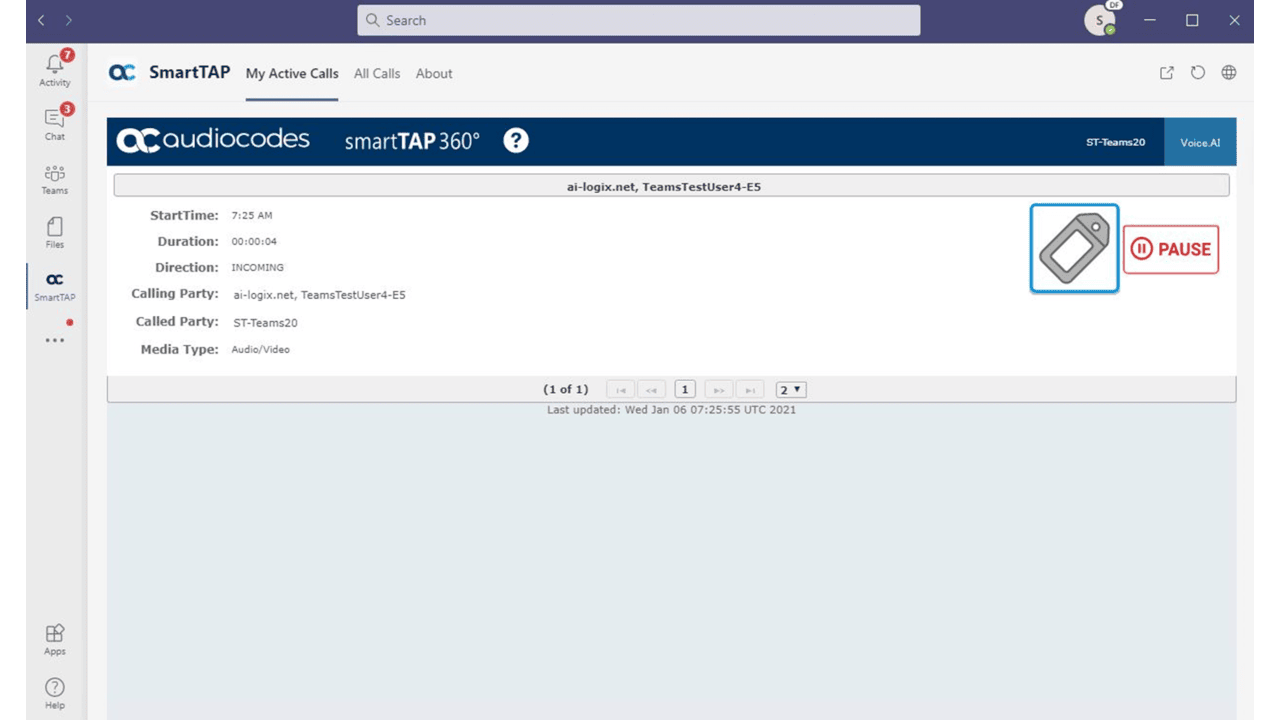The width and height of the screenshot is (1280, 720).
Task: Click the smartTAP 360 help question mark
Action: pyautogui.click(x=516, y=141)
